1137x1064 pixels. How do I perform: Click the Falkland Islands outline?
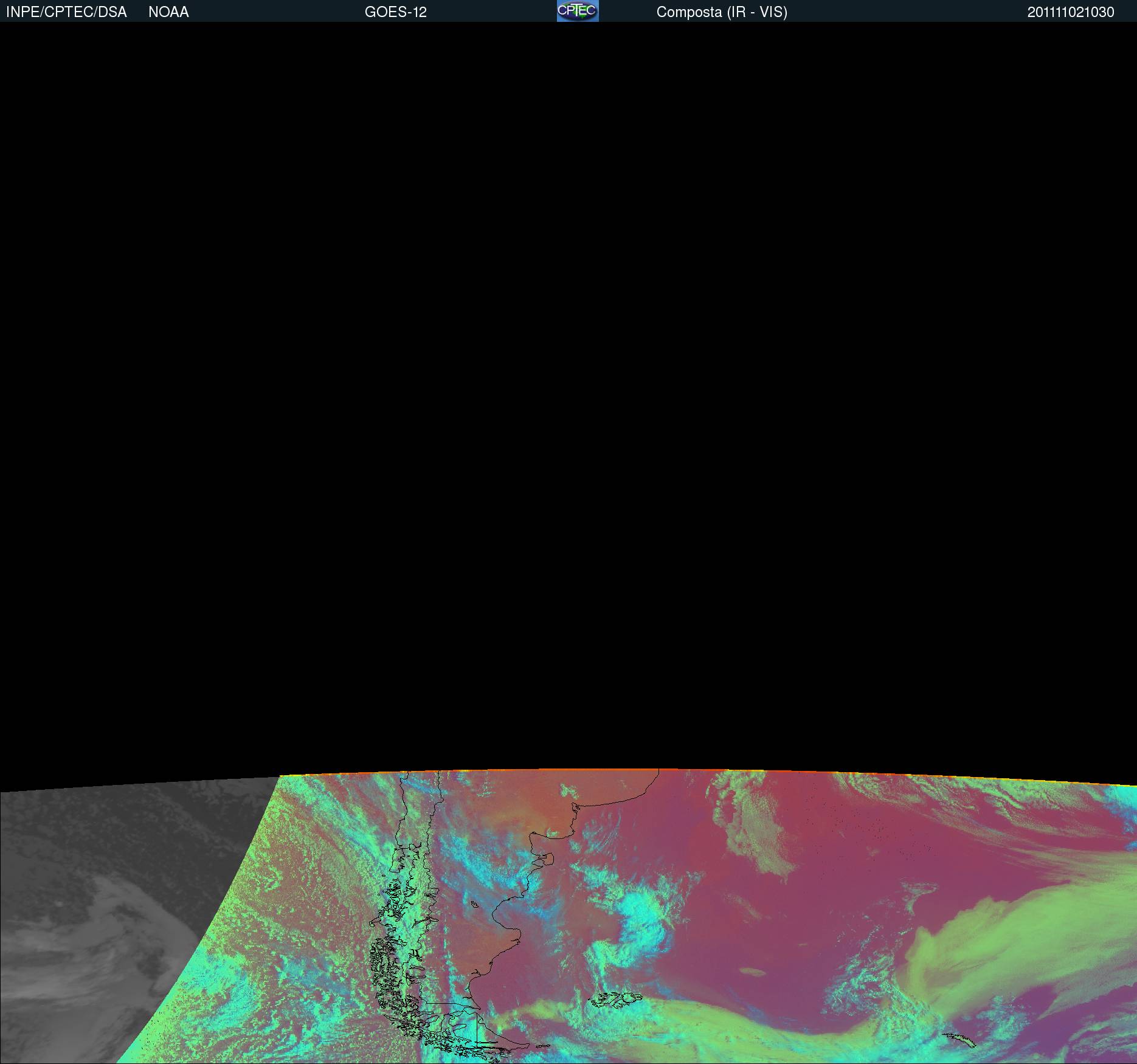pos(615,998)
